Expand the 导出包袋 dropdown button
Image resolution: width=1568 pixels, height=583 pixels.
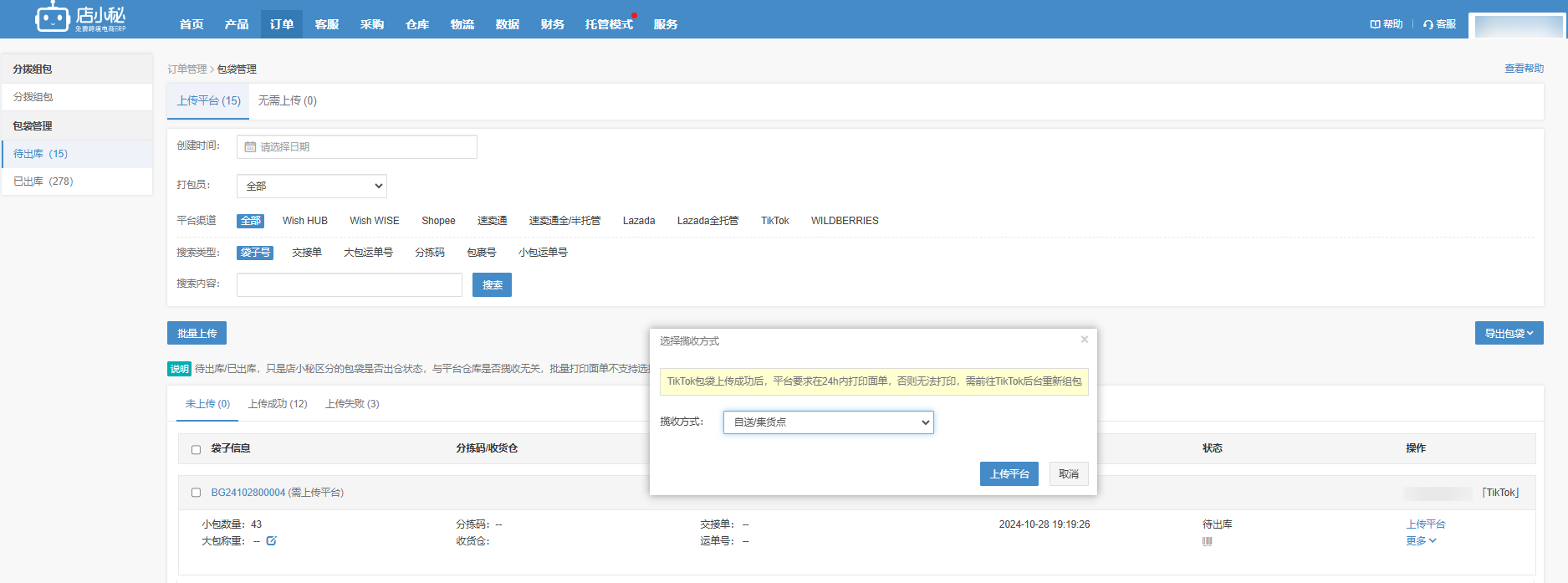tap(1509, 333)
